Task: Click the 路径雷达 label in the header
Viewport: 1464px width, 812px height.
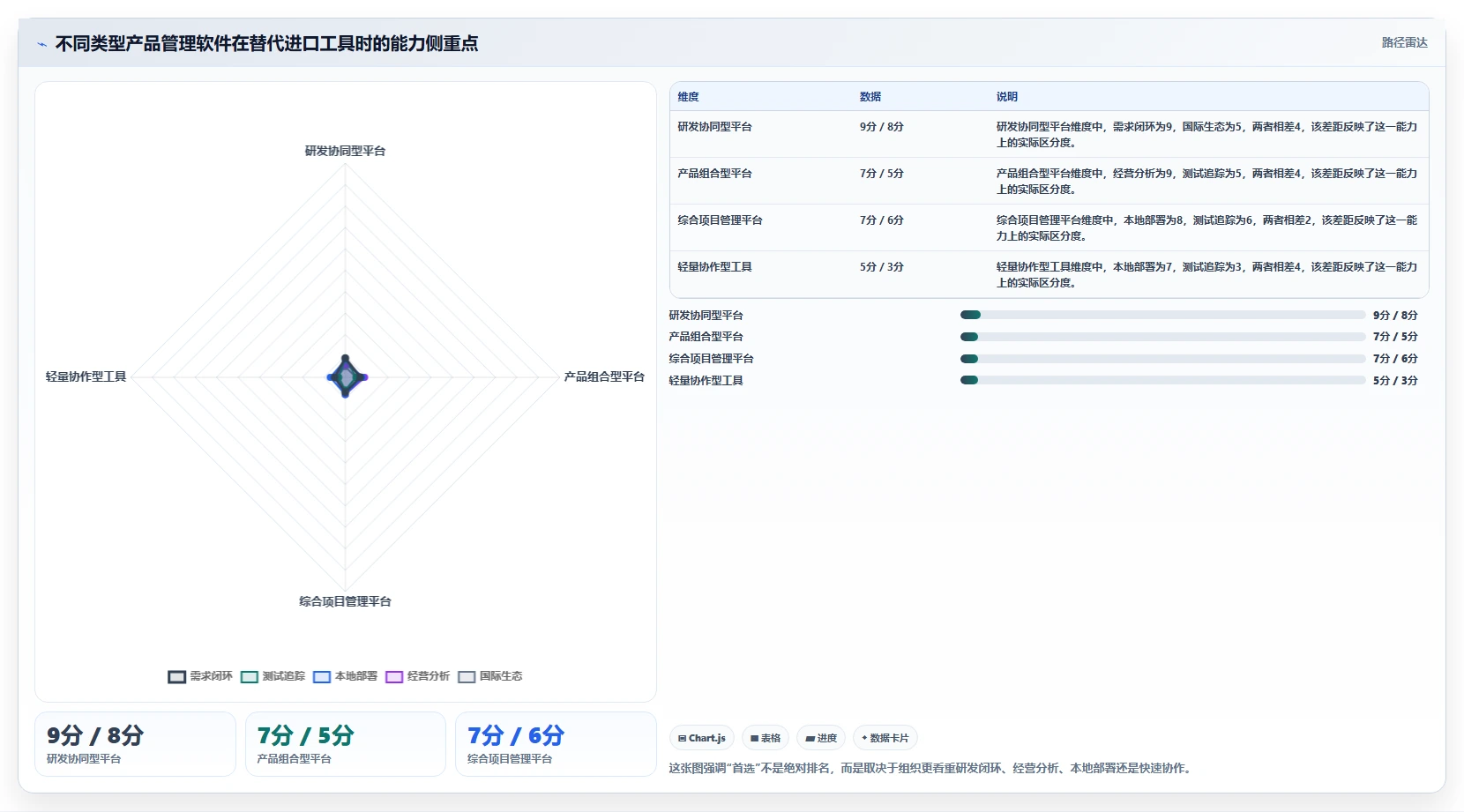Action: click(x=1404, y=42)
